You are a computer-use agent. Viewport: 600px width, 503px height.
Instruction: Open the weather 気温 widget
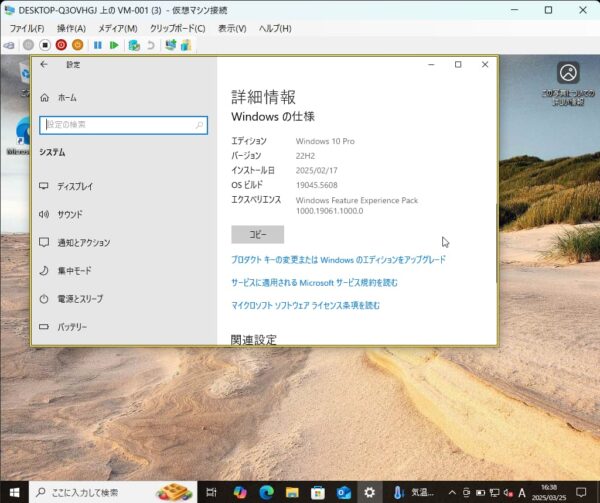414,492
